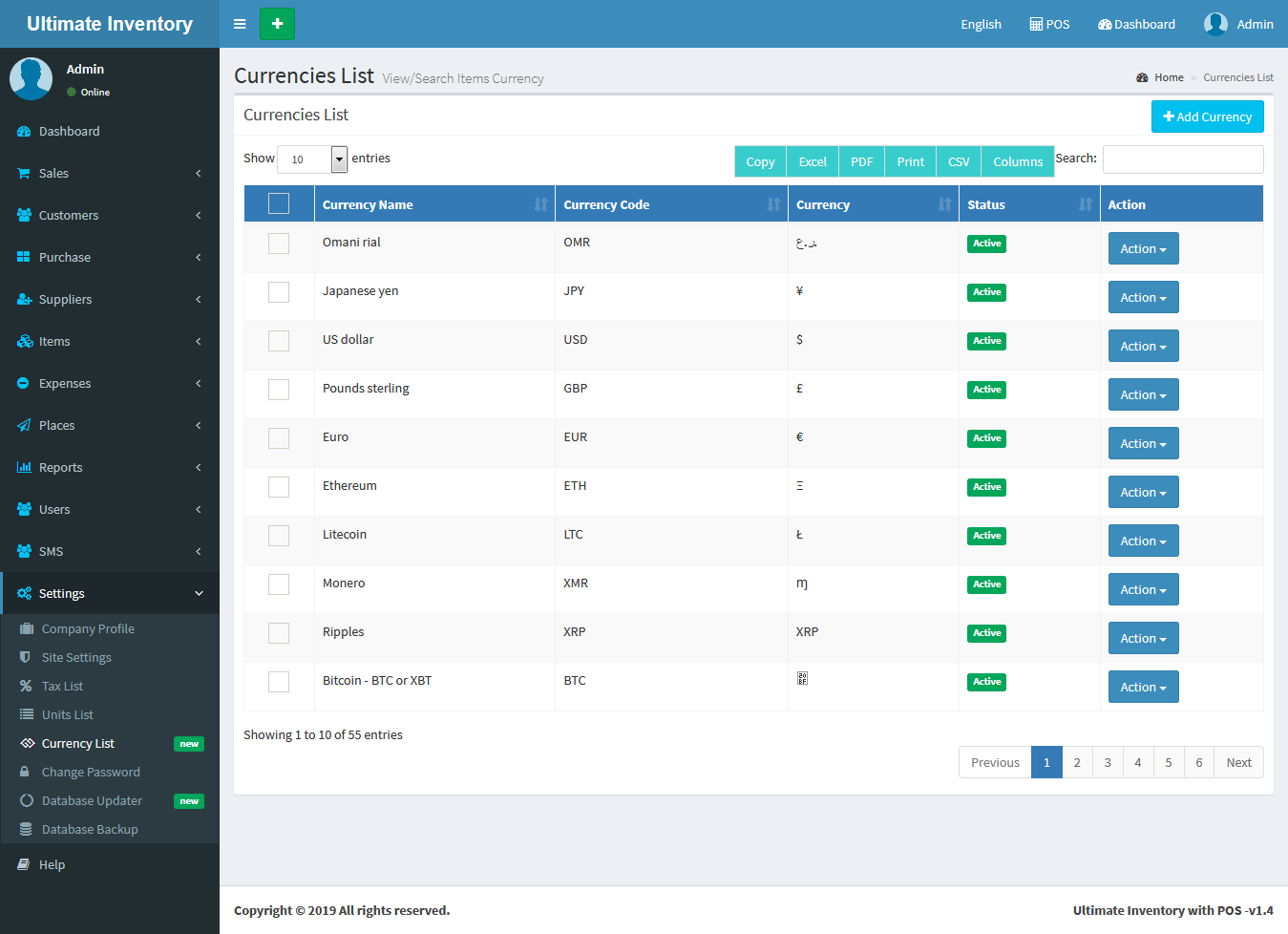Screen dimensions: 1288x934
Task: Sort by Currency Code column arrows
Action: [x=773, y=204]
